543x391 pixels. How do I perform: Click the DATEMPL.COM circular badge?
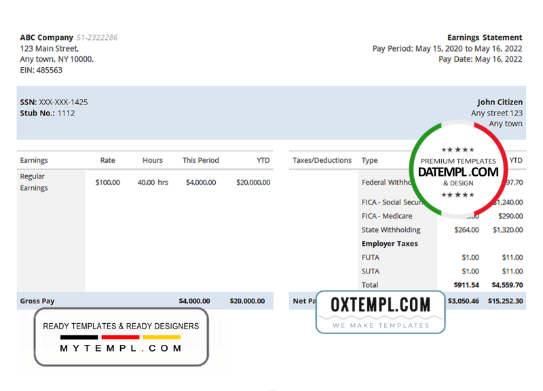[x=458, y=169]
